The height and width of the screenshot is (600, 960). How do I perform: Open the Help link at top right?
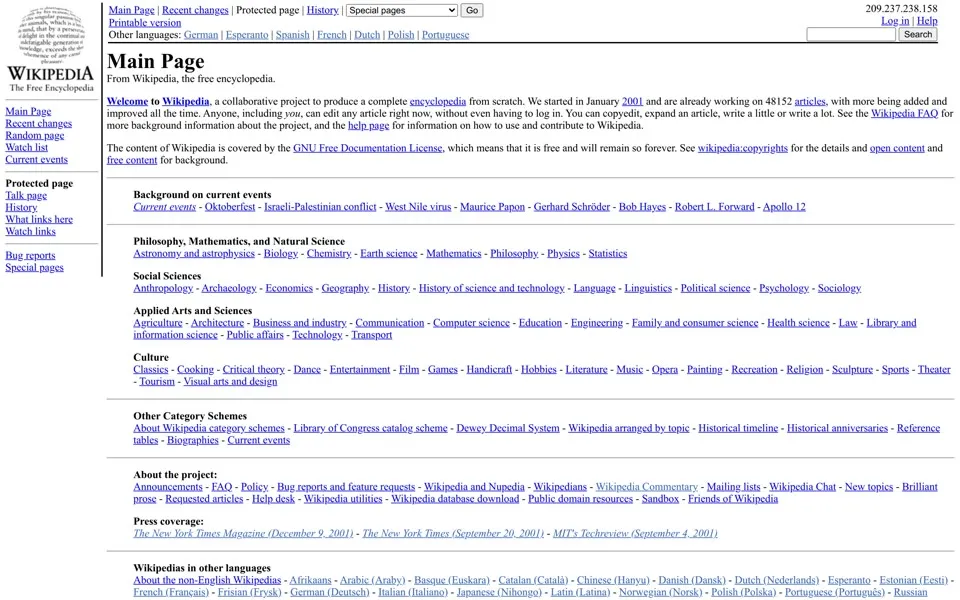pos(927,21)
